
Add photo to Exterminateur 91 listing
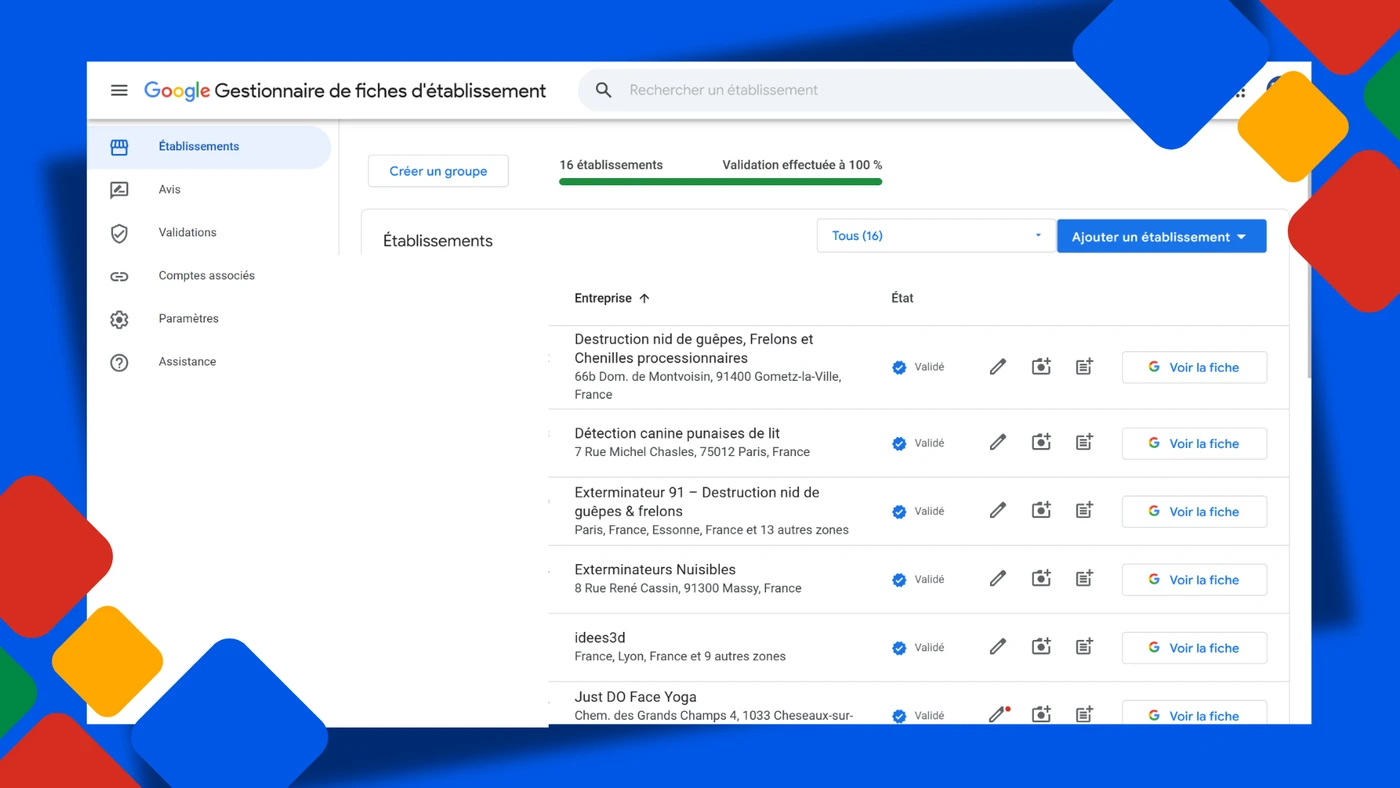1041,510
